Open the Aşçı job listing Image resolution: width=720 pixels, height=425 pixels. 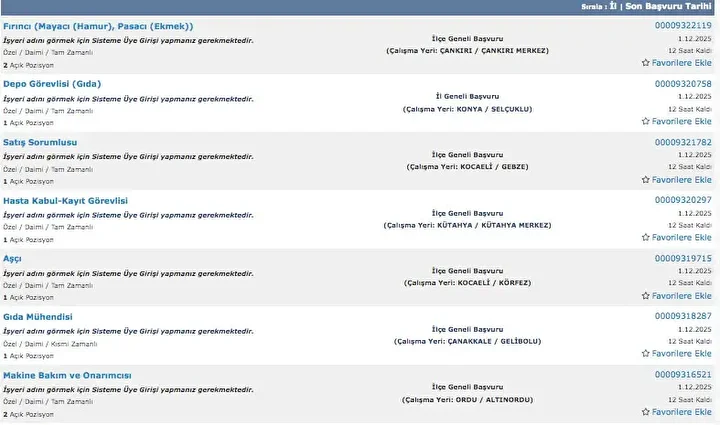(12, 258)
